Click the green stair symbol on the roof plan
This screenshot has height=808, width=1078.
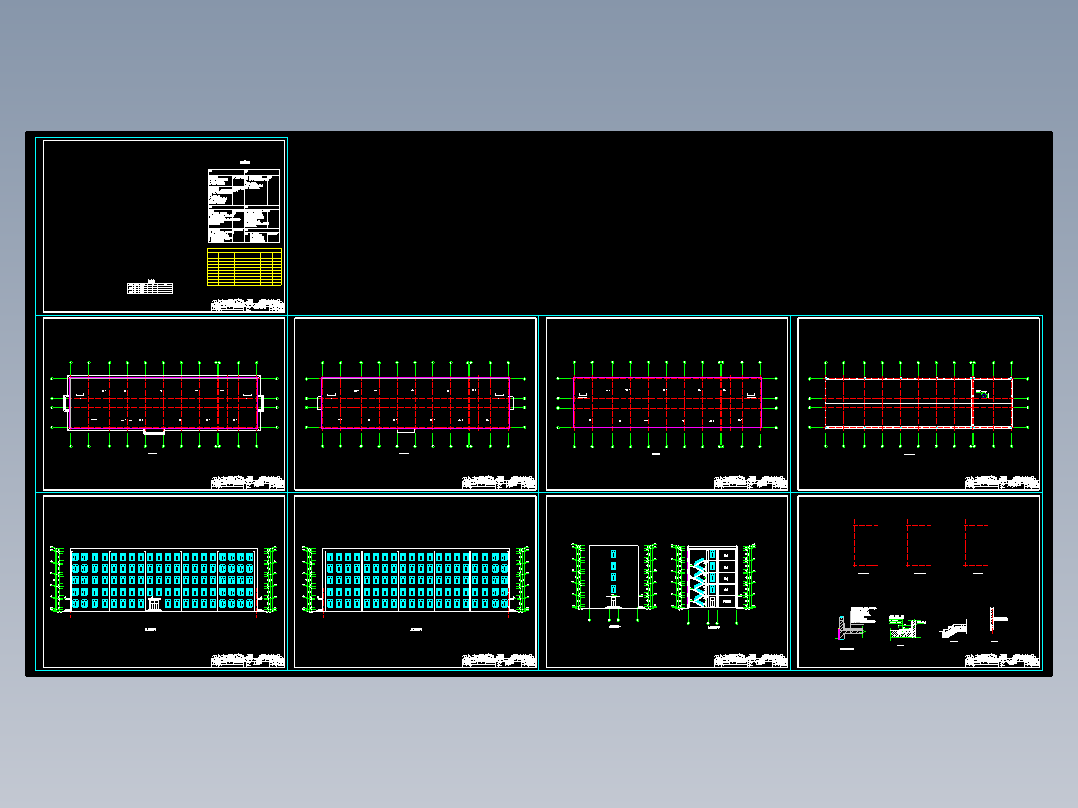pos(982,394)
